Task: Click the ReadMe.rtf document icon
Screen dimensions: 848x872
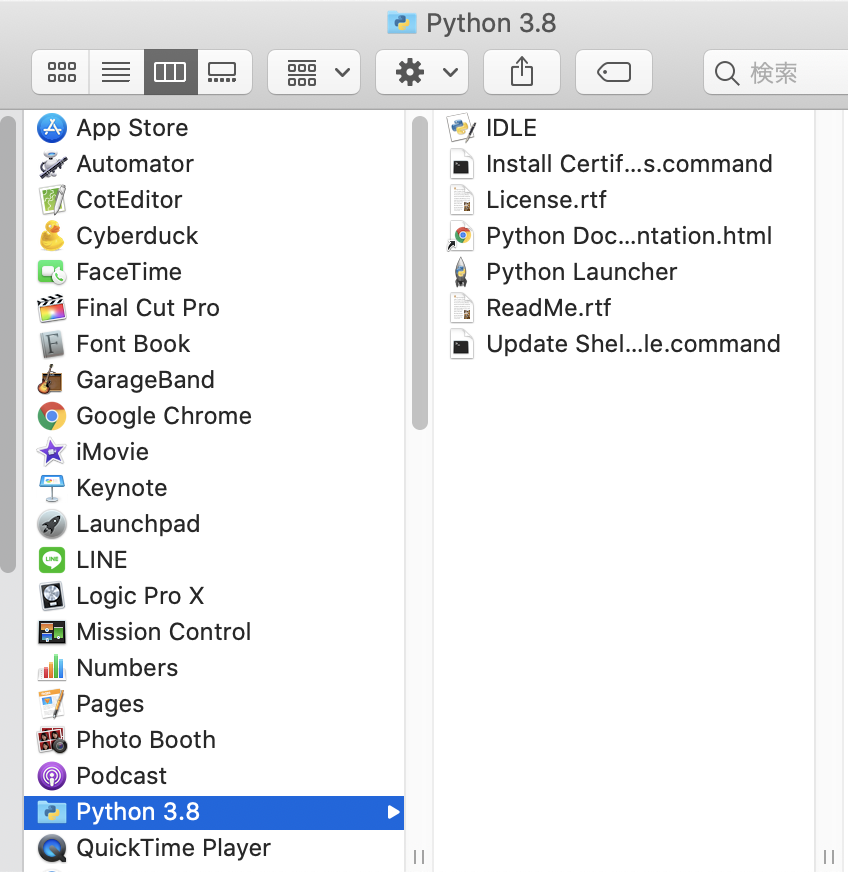Action: (x=462, y=308)
